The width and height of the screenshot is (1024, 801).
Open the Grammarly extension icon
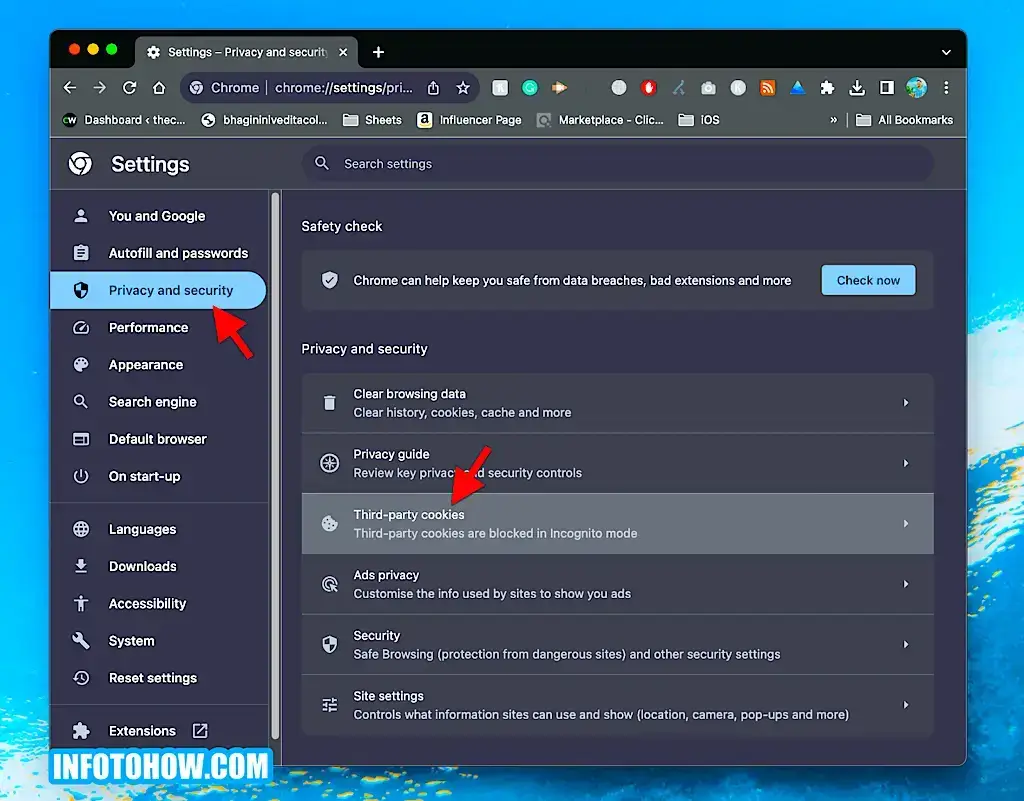point(530,87)
